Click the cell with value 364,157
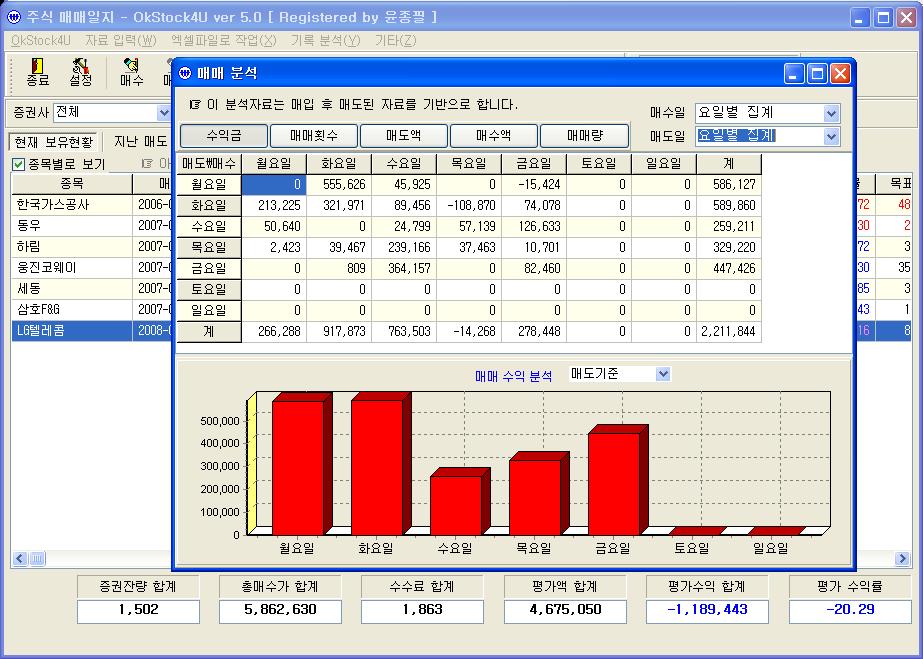Screen dimensions: 923x659 click(x=404, y=269)
